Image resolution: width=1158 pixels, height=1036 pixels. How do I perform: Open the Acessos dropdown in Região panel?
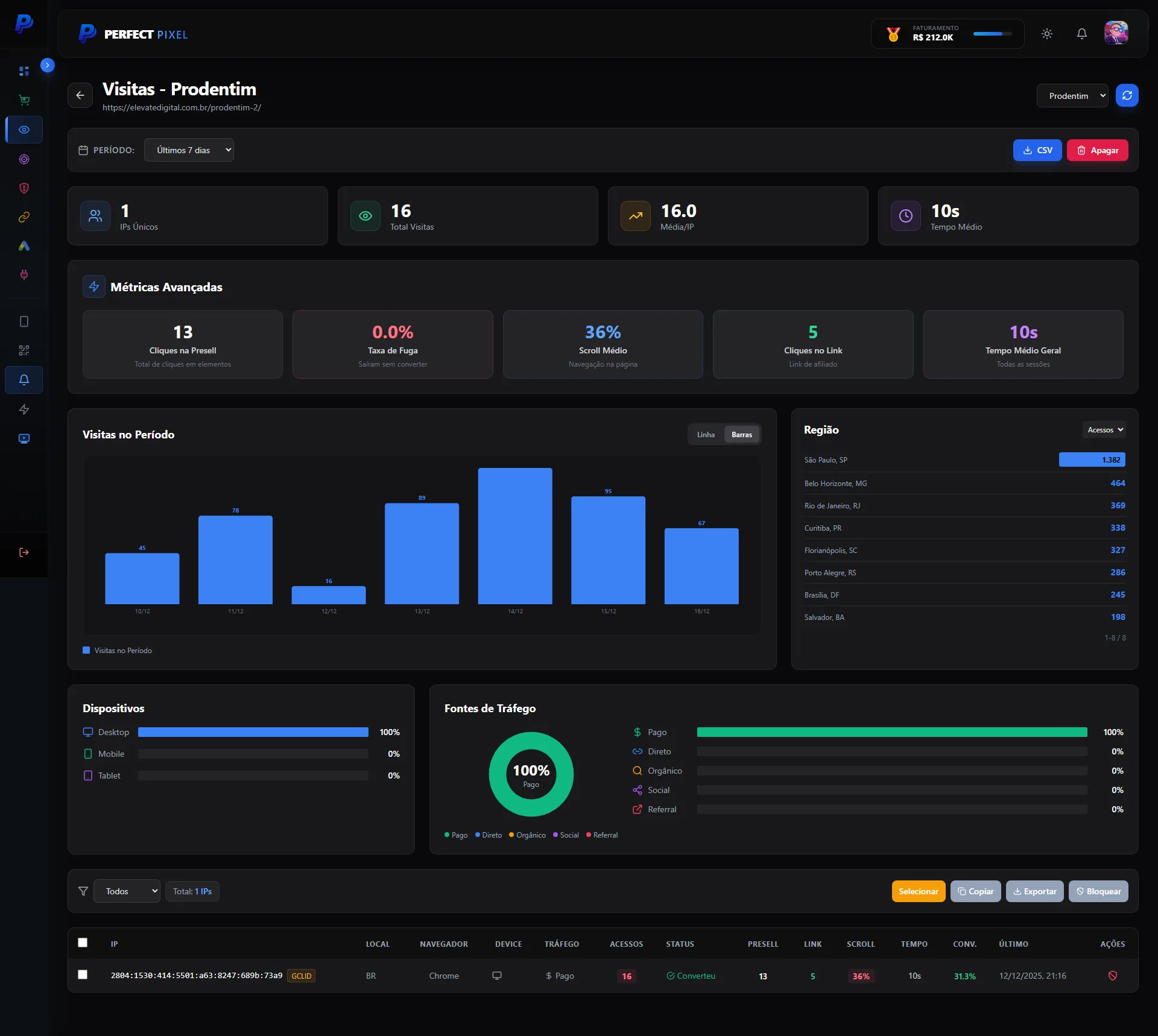click(1104, 430)
